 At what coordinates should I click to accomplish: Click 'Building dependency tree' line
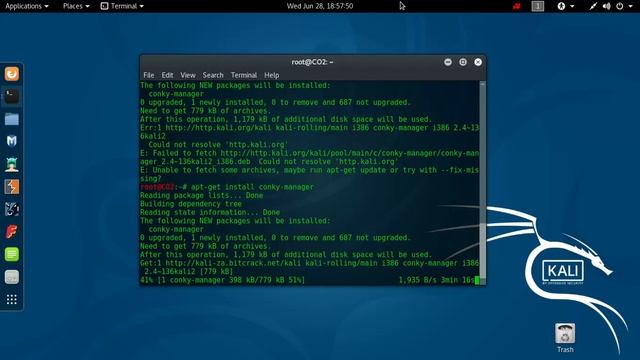click(191, 204)
